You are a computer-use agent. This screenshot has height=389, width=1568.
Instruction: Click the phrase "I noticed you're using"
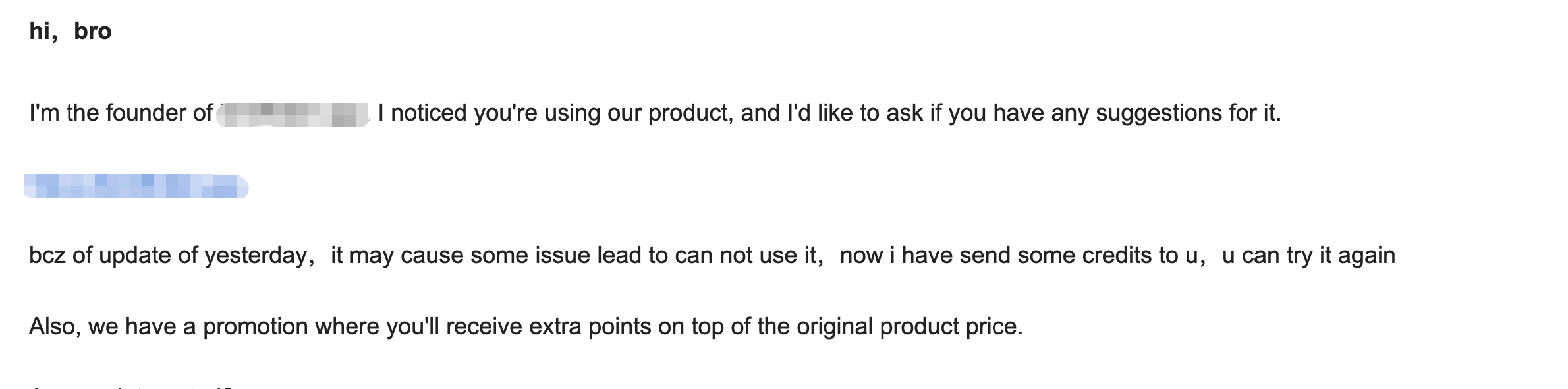[489, 113]
